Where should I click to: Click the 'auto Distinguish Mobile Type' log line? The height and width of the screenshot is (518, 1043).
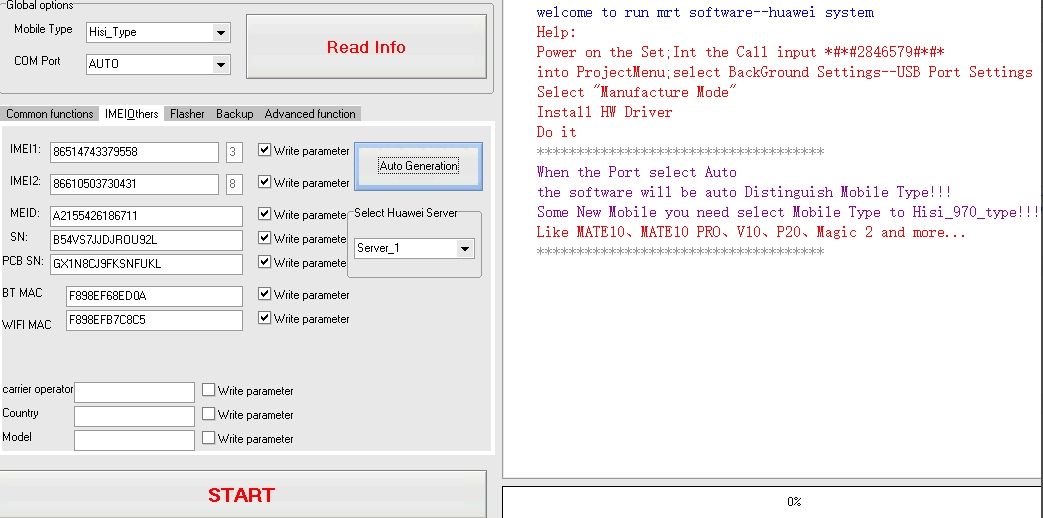point(744,192)
